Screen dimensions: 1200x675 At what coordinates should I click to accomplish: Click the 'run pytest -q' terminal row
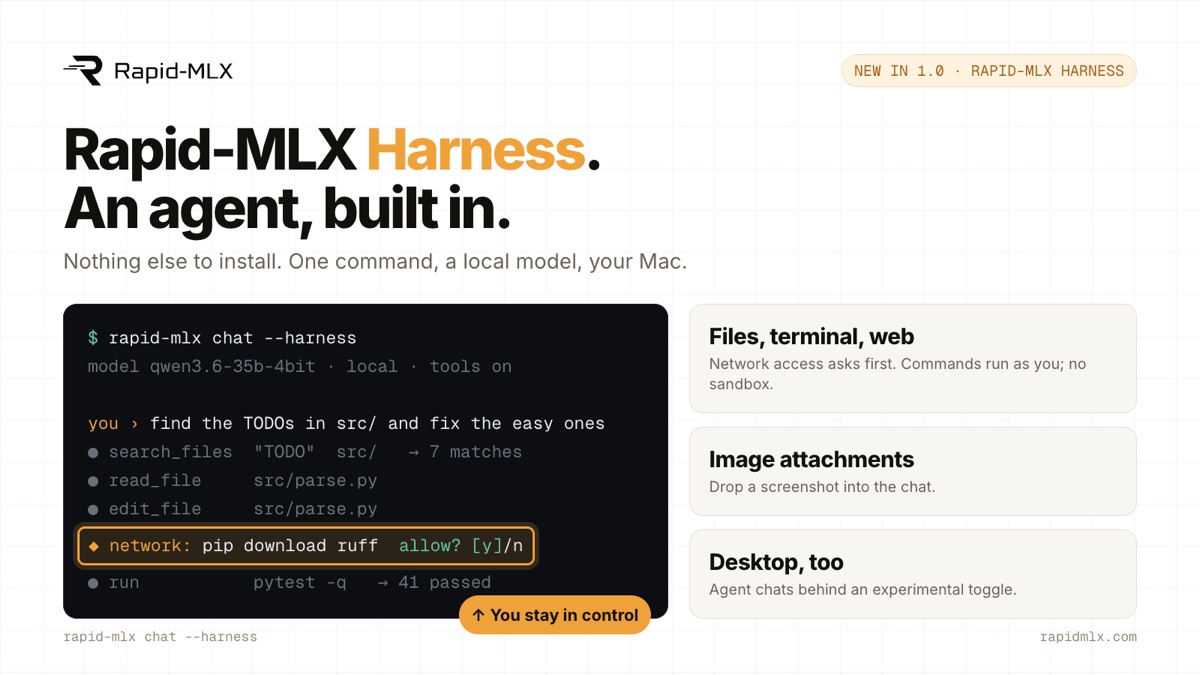pyautogui.click(x=290, y=582)
